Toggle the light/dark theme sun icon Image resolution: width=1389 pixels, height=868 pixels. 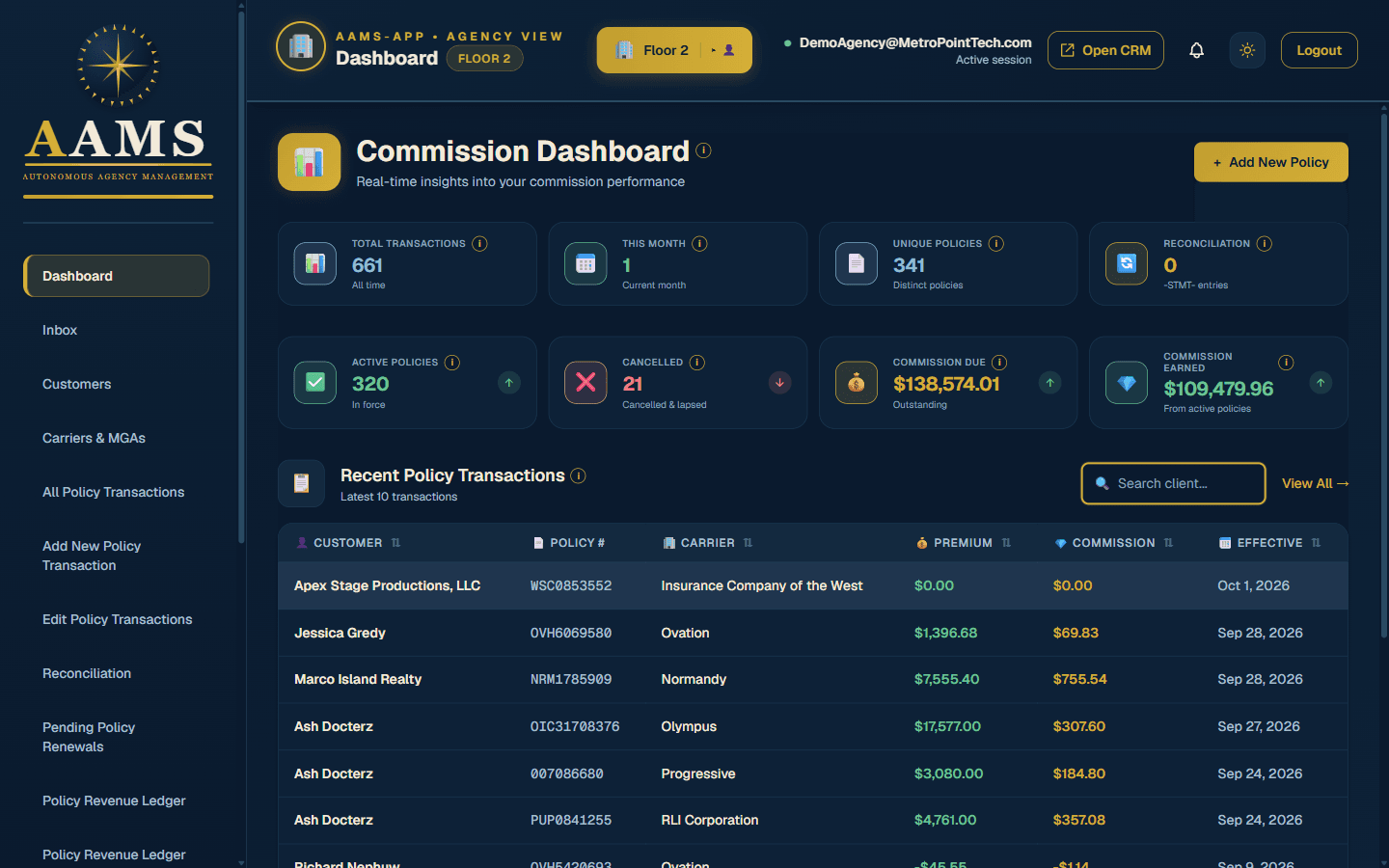tap(1247, 50)
